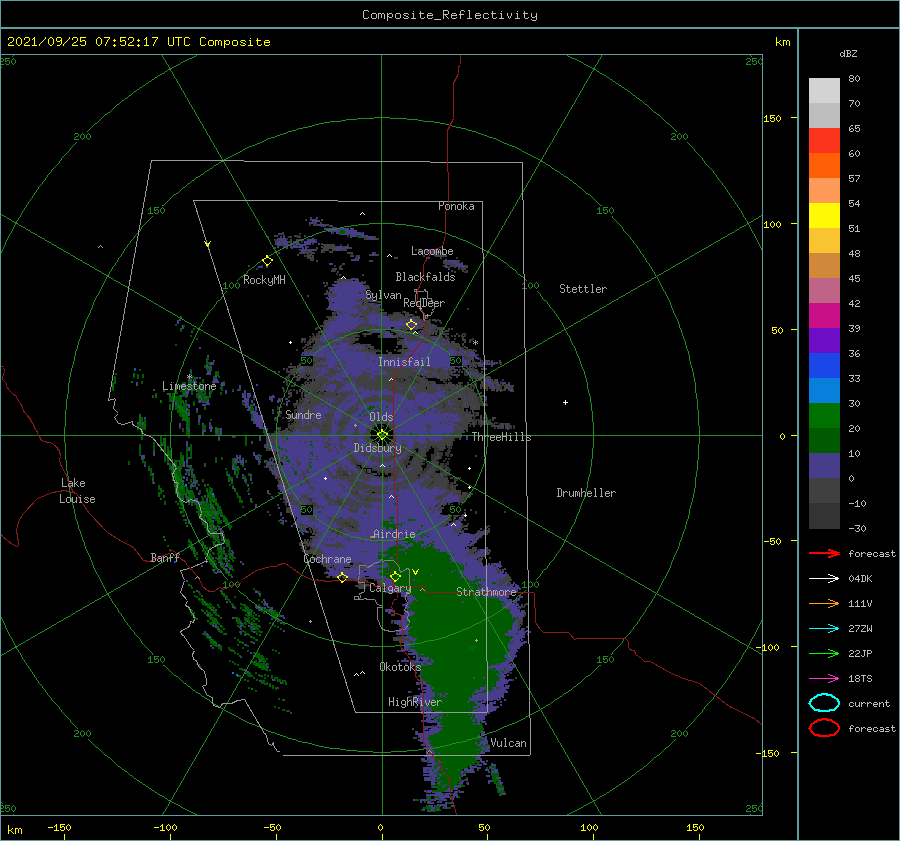Select the 65 dBZ red color swatch
This screenshot has width=900, height=841.
824,140
